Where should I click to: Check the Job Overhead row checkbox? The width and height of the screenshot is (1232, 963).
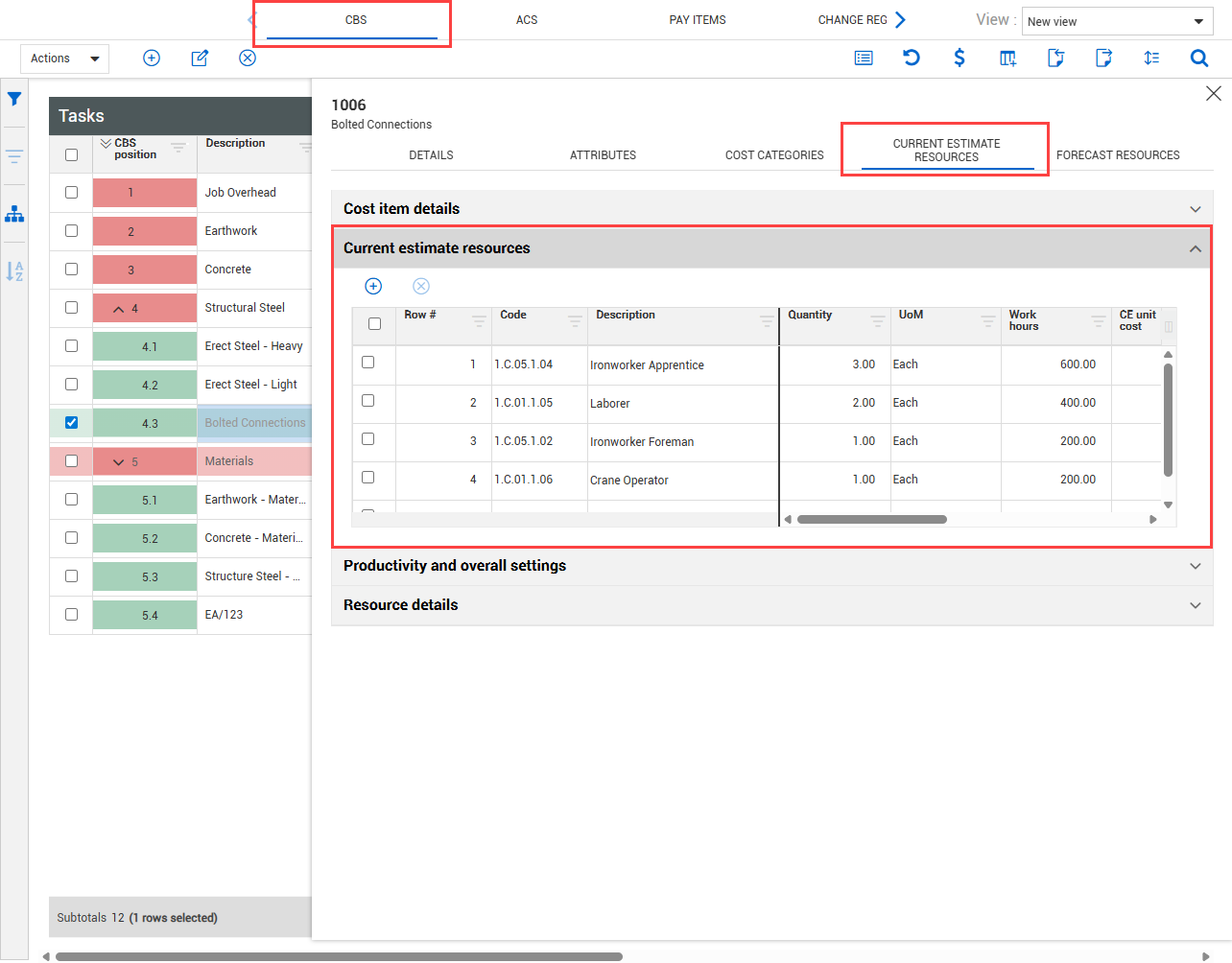pos(71,192)
